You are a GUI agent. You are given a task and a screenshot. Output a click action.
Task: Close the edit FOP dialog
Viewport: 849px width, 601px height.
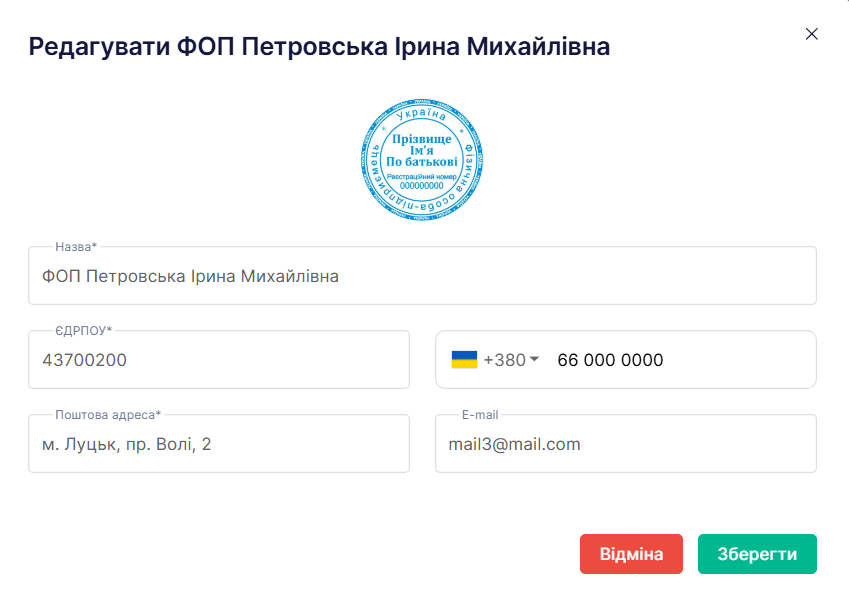click(812, 34)
